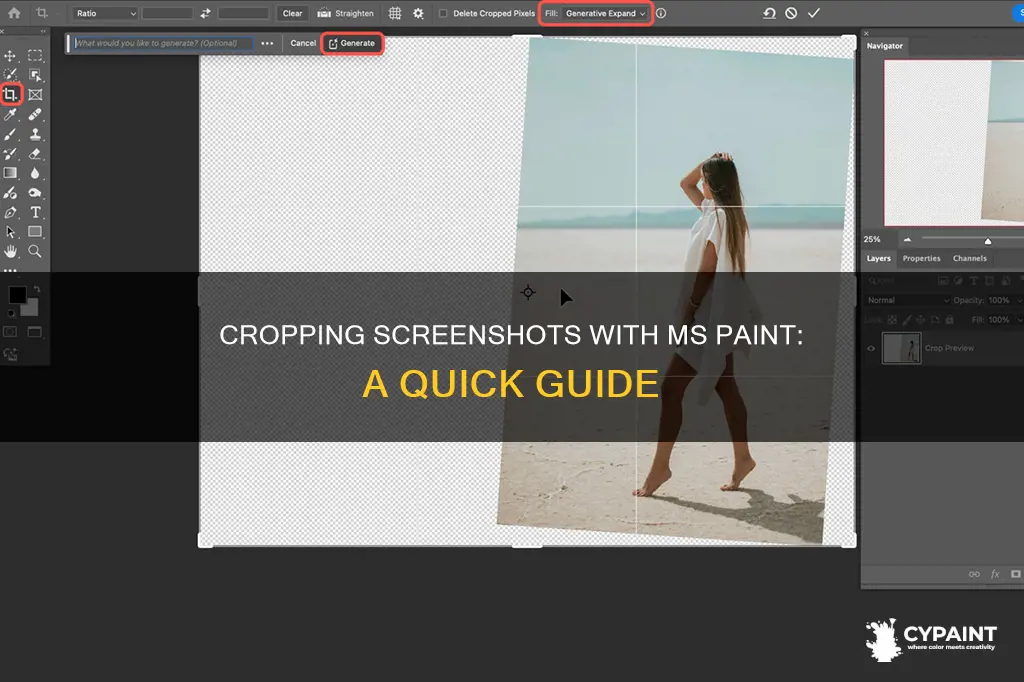This screenshot has width=1024, height=682.
Task: Click Cancel in the generate bar
Action: (x=303, y=43)
